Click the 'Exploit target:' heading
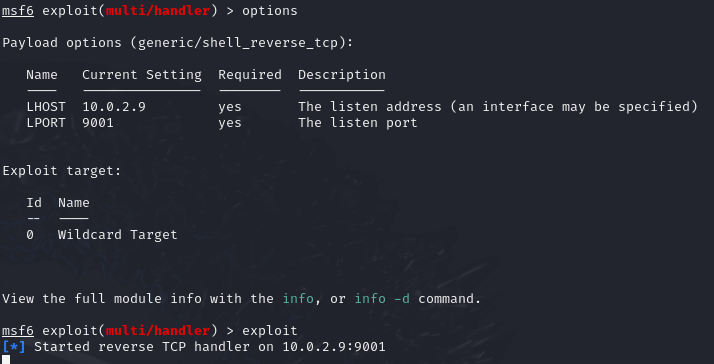 tap(62, 171)
